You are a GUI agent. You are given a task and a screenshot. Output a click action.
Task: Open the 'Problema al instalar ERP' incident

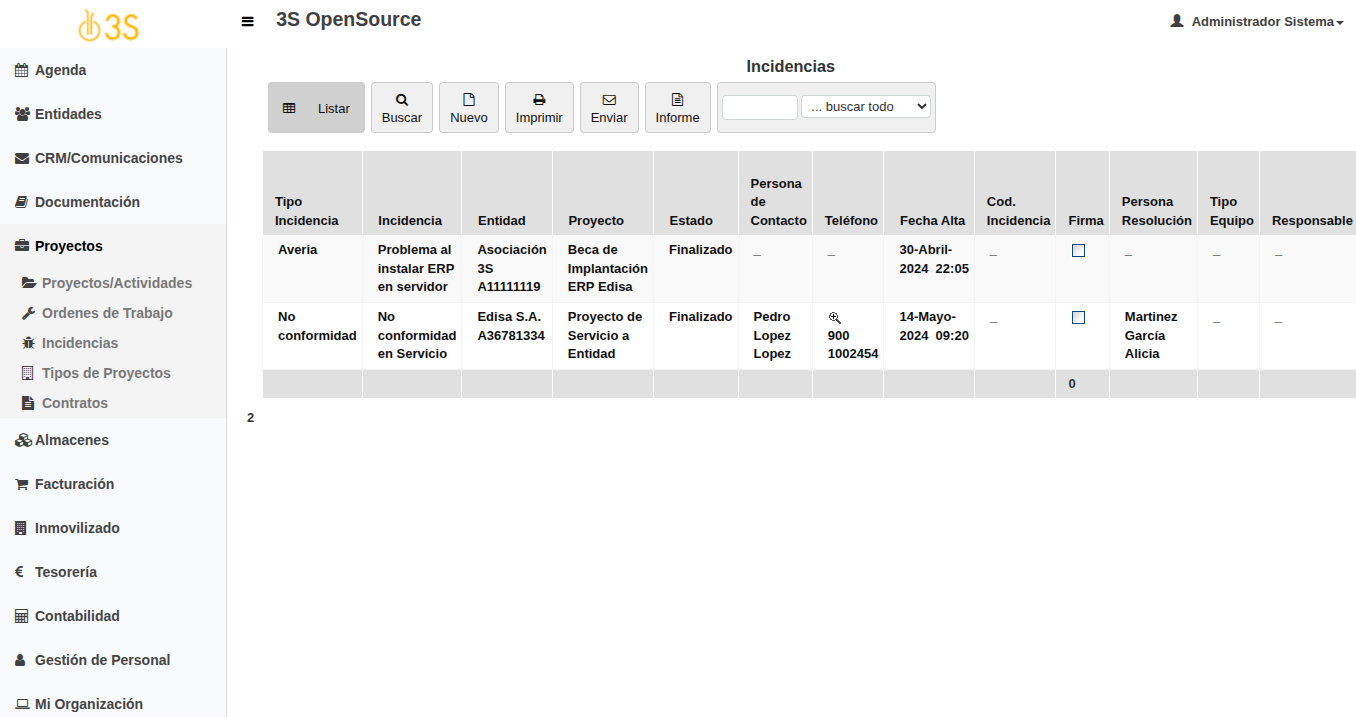[x=414, y=268]
